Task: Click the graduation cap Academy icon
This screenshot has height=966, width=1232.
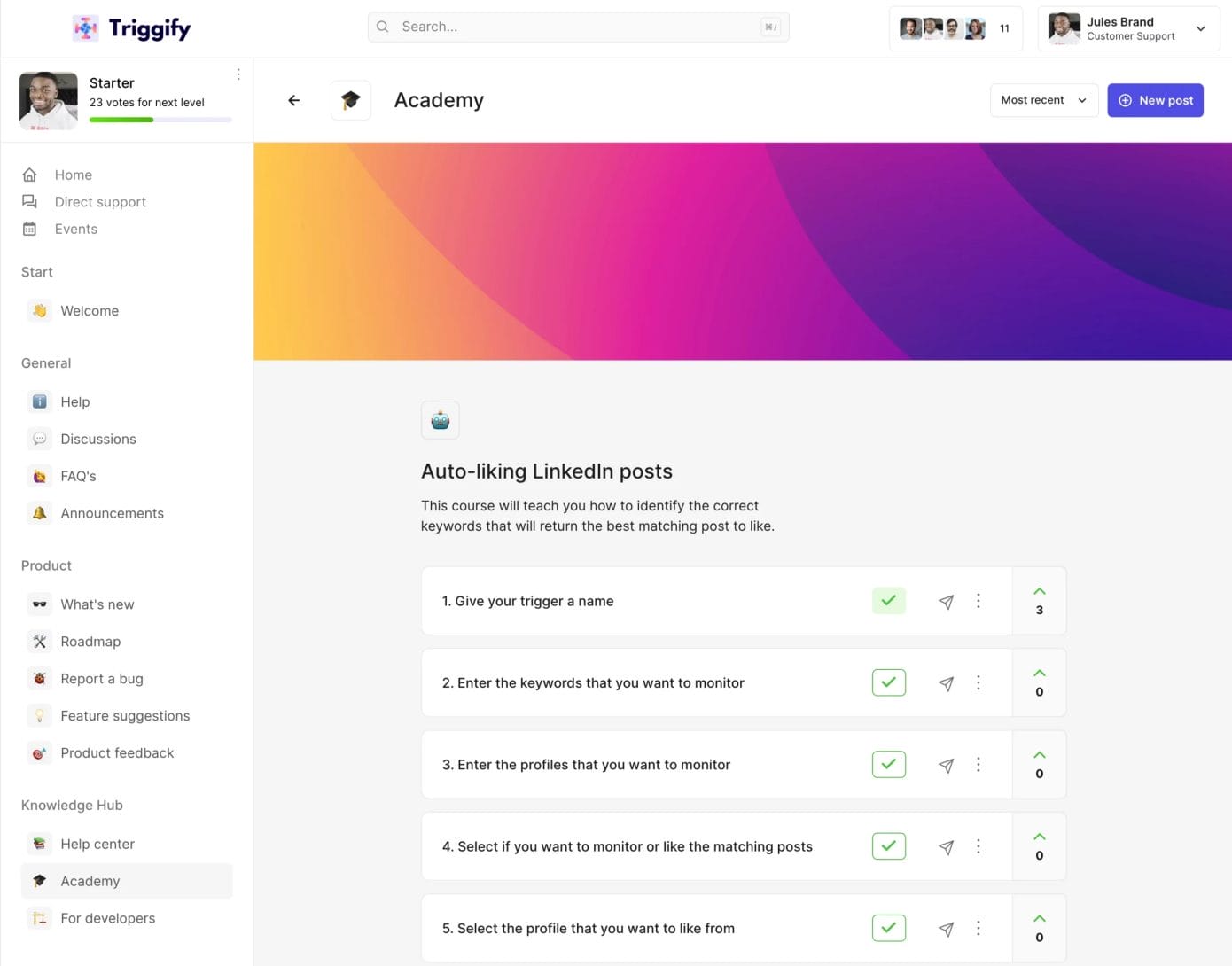Action: pyautogui.click(x=351, y=100)
